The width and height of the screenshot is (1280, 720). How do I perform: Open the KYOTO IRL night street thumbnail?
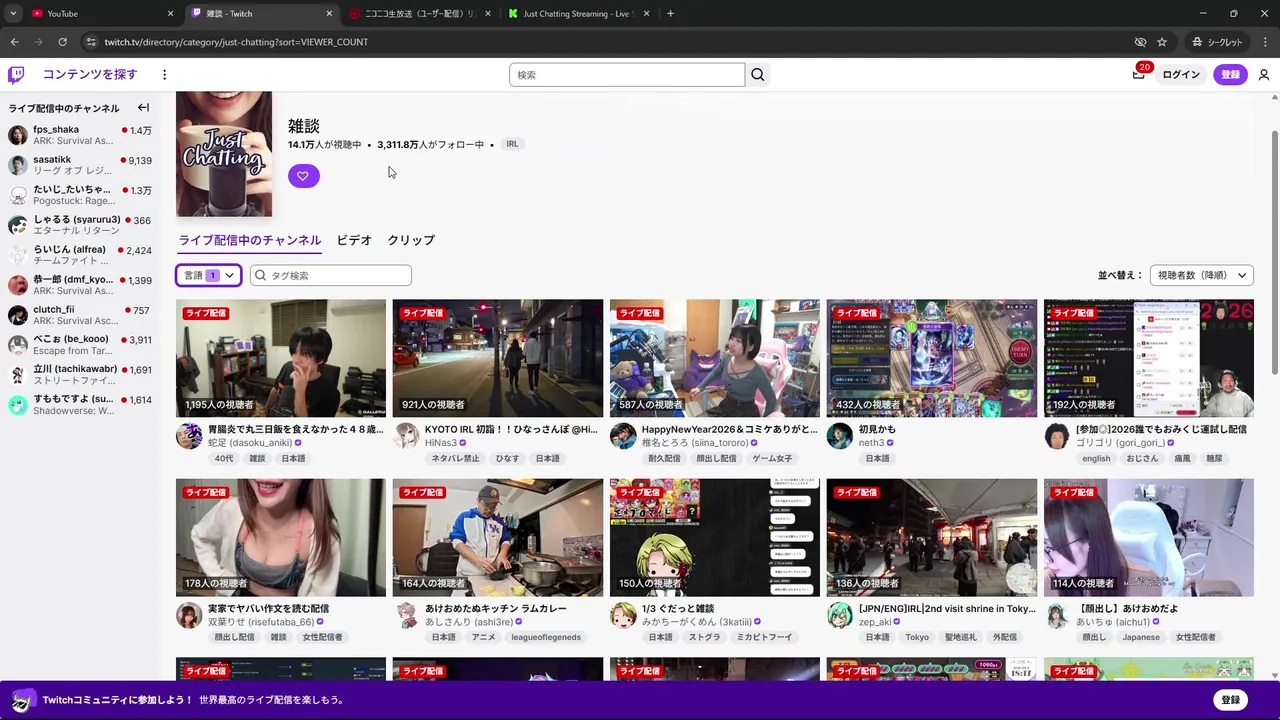pyautogui.click(x=498, y=358)
